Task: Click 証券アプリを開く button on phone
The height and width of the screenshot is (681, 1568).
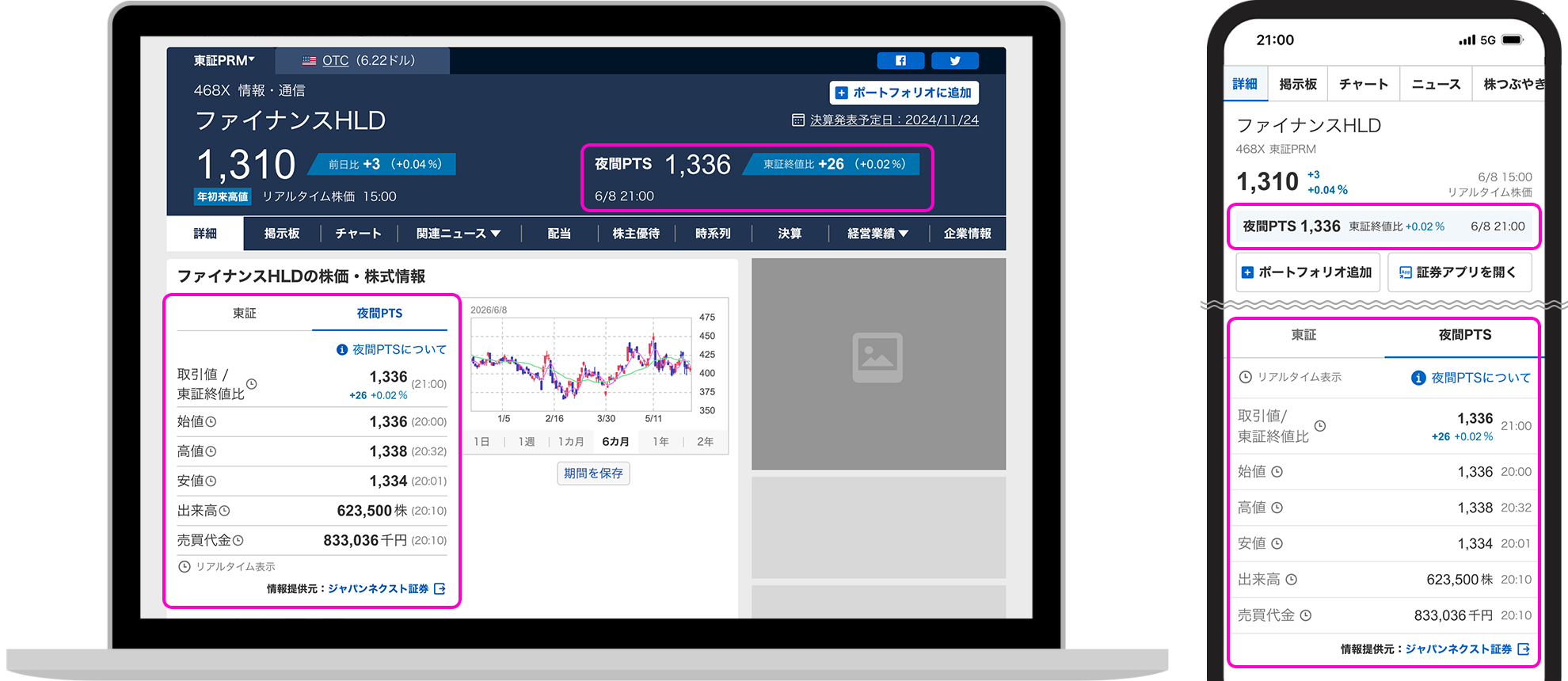Action: (1460, 272)
